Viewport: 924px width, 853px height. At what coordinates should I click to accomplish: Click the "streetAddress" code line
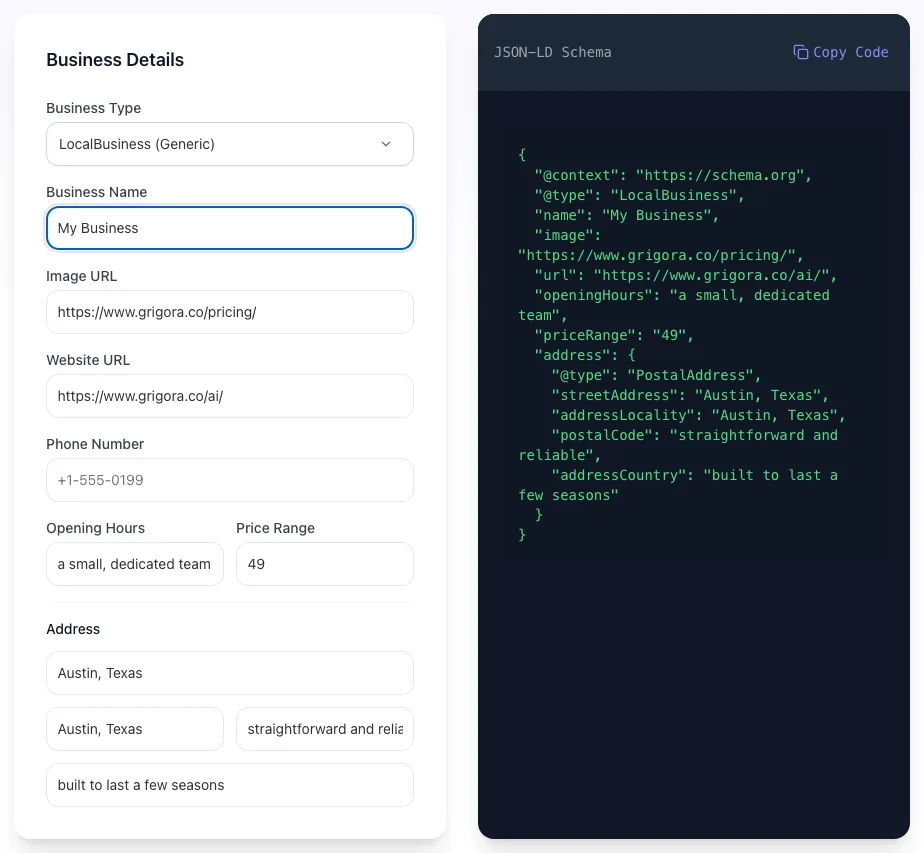click(x=689, y=395)
